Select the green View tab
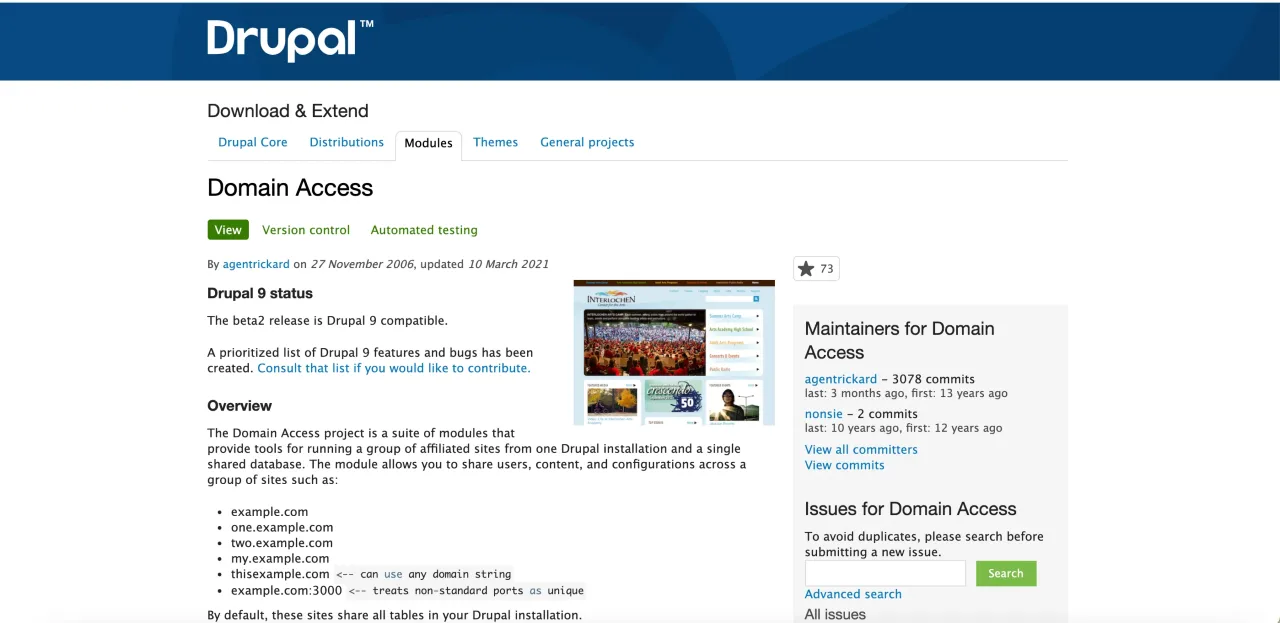 point(228,230)
